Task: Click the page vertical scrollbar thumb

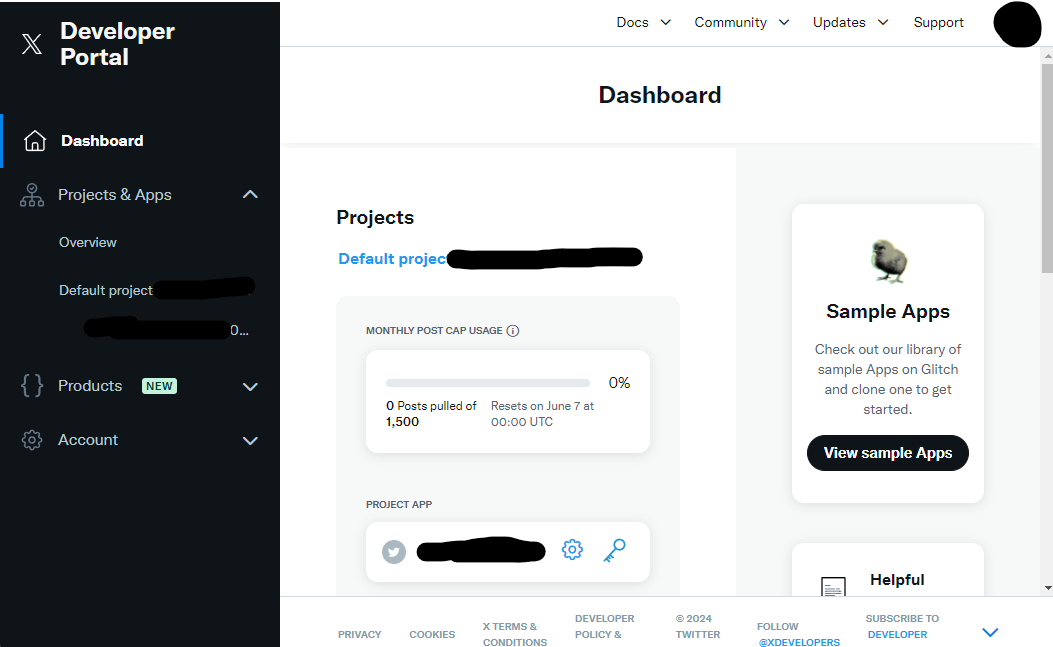Action: click(1047, 168)
